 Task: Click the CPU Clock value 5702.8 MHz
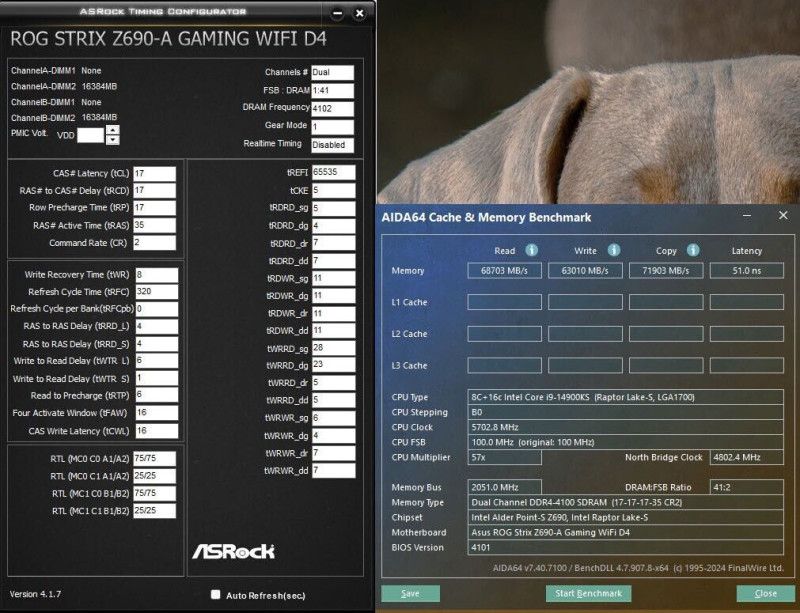click(626, 427)
